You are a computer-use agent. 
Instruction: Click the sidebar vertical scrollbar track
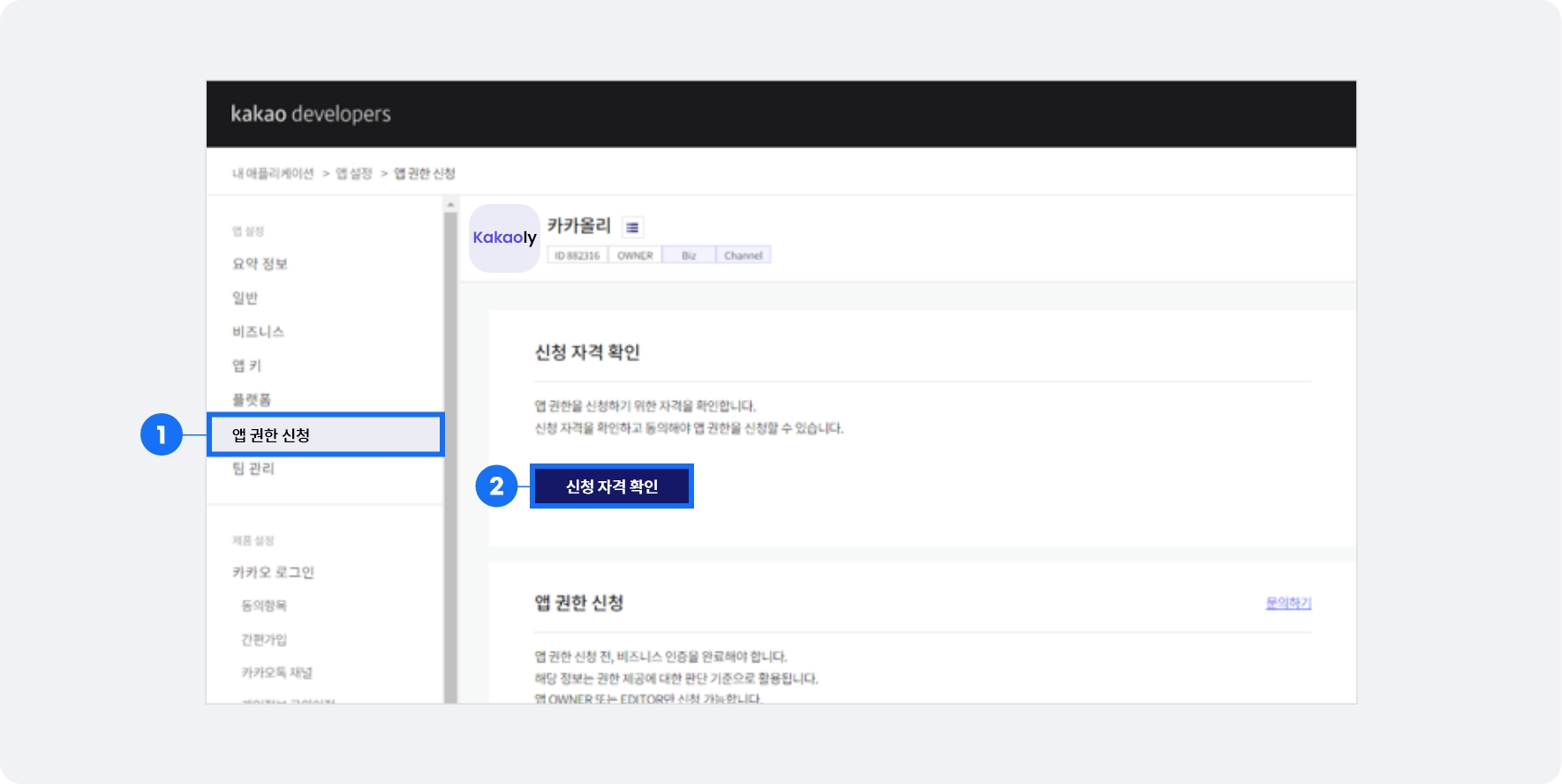tap(450, 456)
